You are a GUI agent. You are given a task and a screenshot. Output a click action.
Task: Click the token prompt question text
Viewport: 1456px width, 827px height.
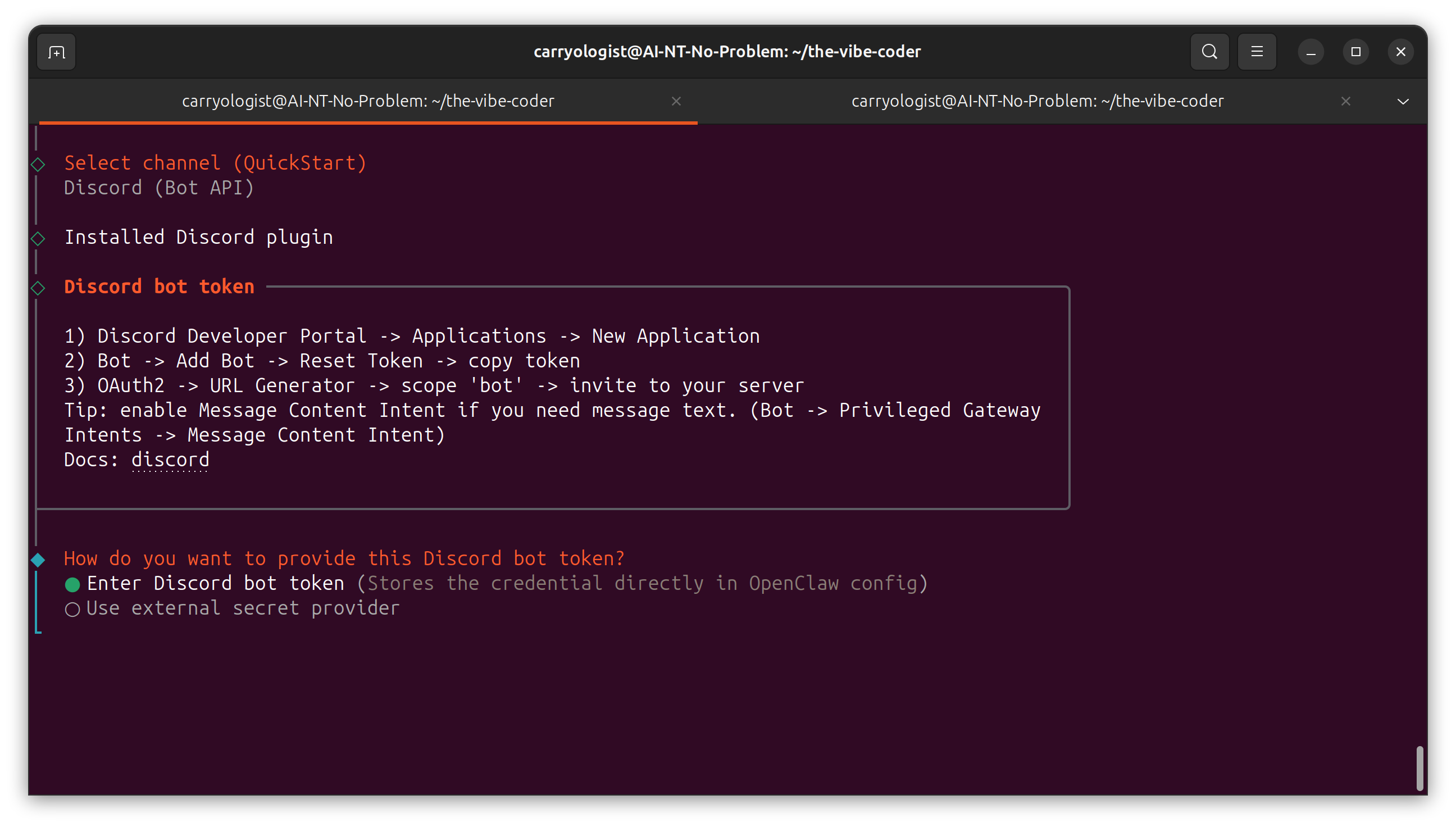tap(344, 558)
